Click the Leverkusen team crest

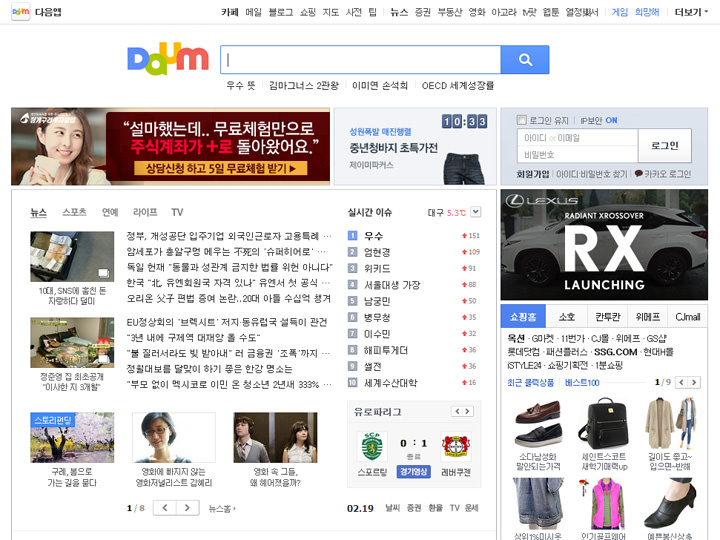[456, 447]
